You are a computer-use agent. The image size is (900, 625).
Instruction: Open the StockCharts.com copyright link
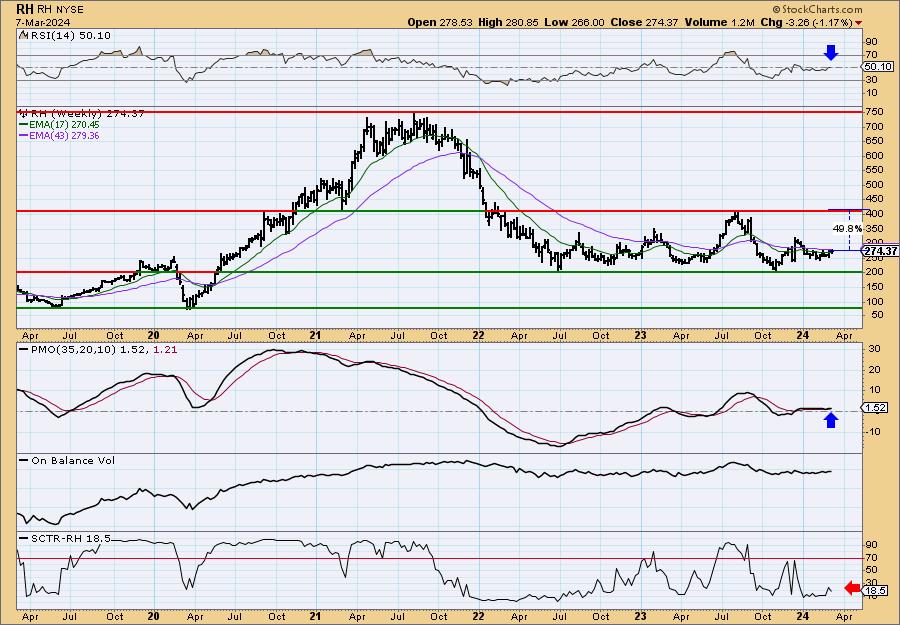coord(817,9)
